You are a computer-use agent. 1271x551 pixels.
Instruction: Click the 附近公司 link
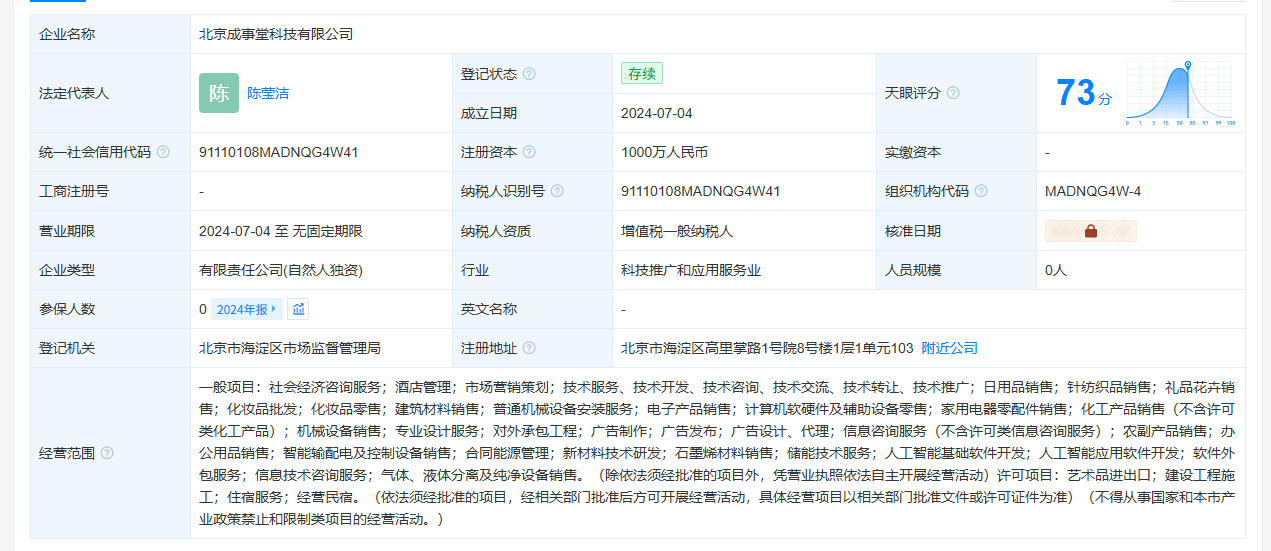point(950,348)
